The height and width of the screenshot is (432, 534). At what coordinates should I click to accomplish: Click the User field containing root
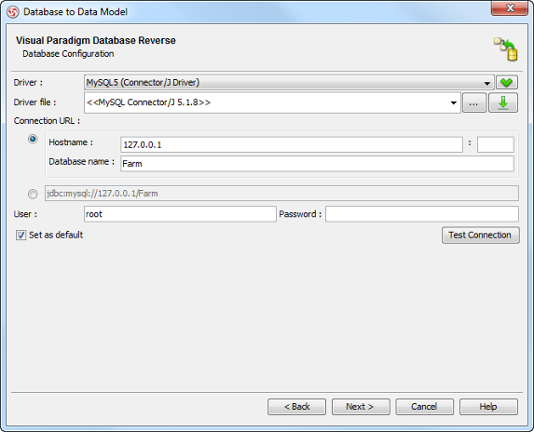point(180,214)
